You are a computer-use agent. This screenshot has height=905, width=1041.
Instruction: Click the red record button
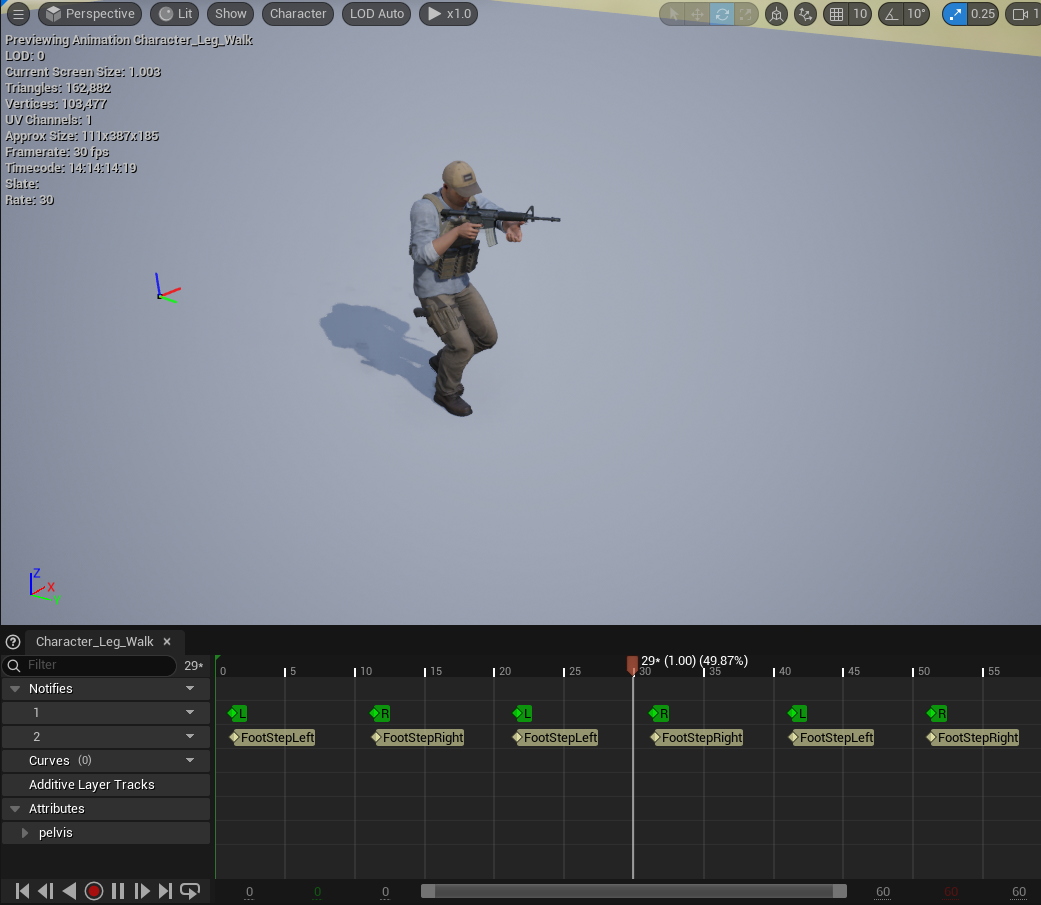click(x=94, y=891)
